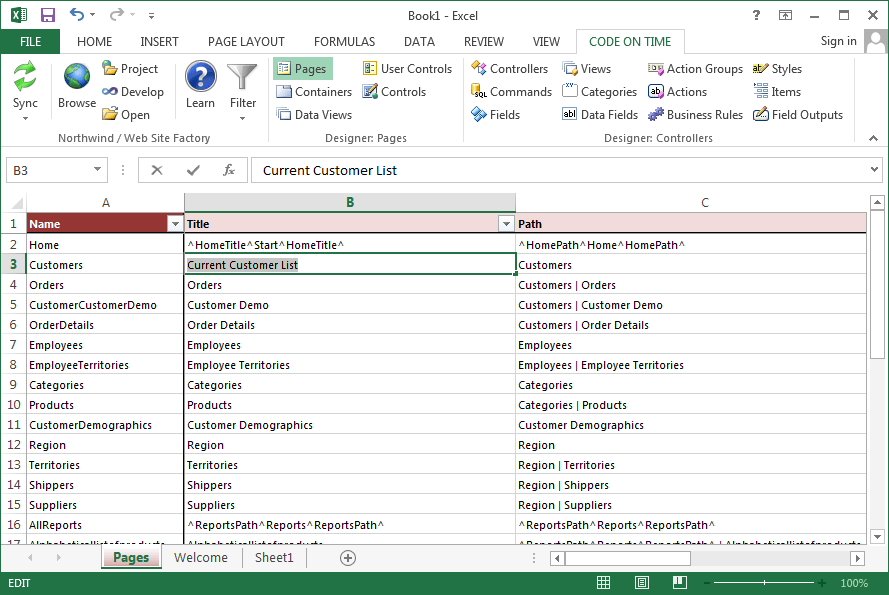This screenshot has width=889, height=595.
Task: Open the Title column filter dropdown
Action: [x=507, y=222]
